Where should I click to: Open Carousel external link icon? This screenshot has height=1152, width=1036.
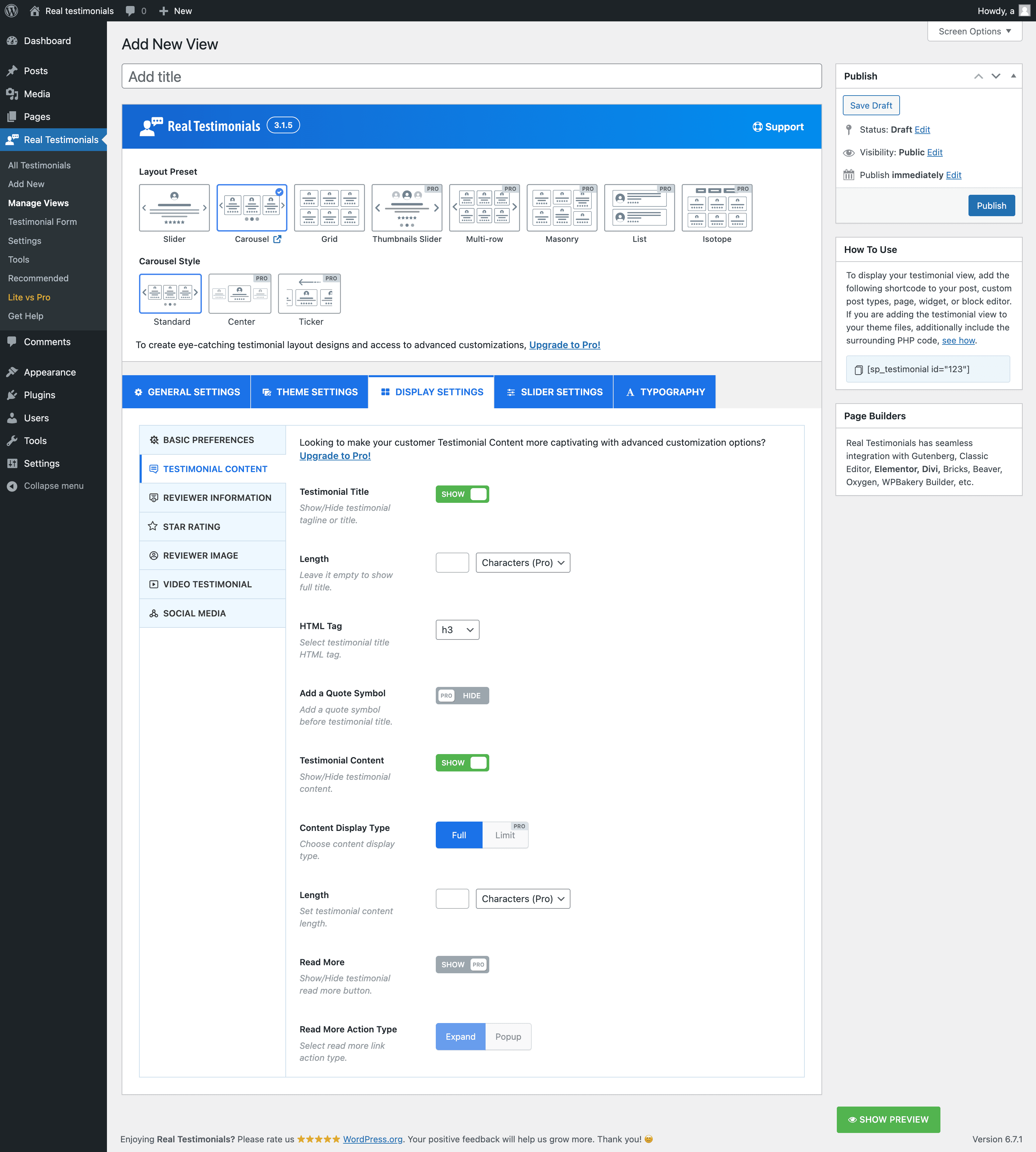coord(277,239)
